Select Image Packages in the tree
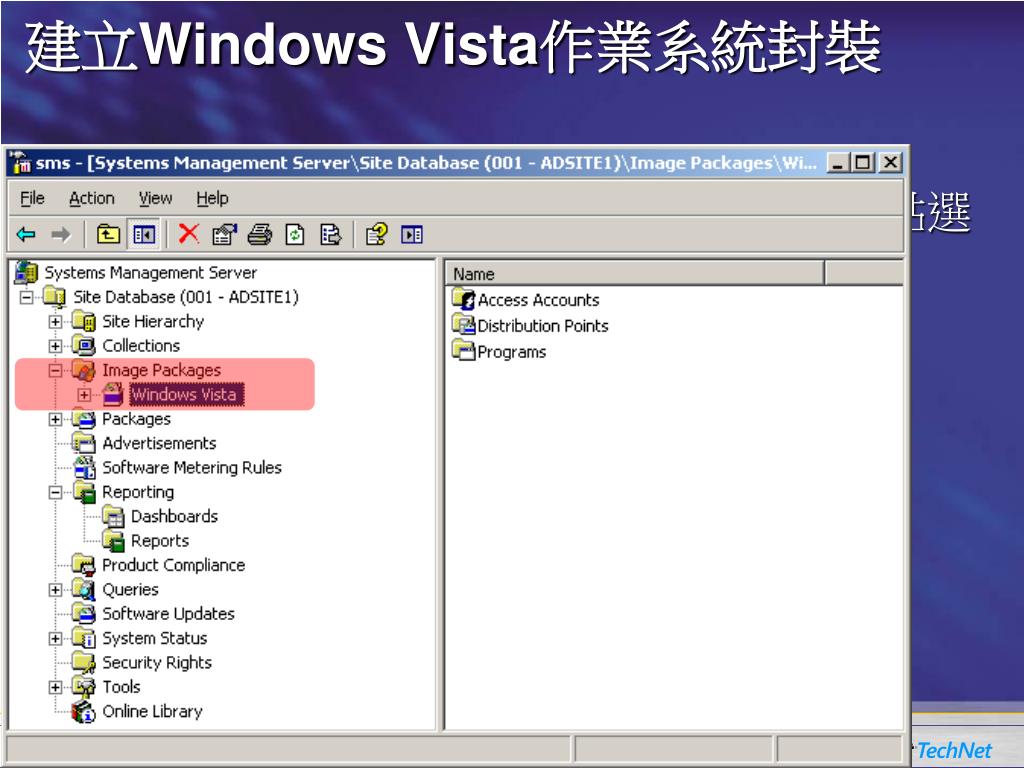1024x768 pixels. coord(161,370)
